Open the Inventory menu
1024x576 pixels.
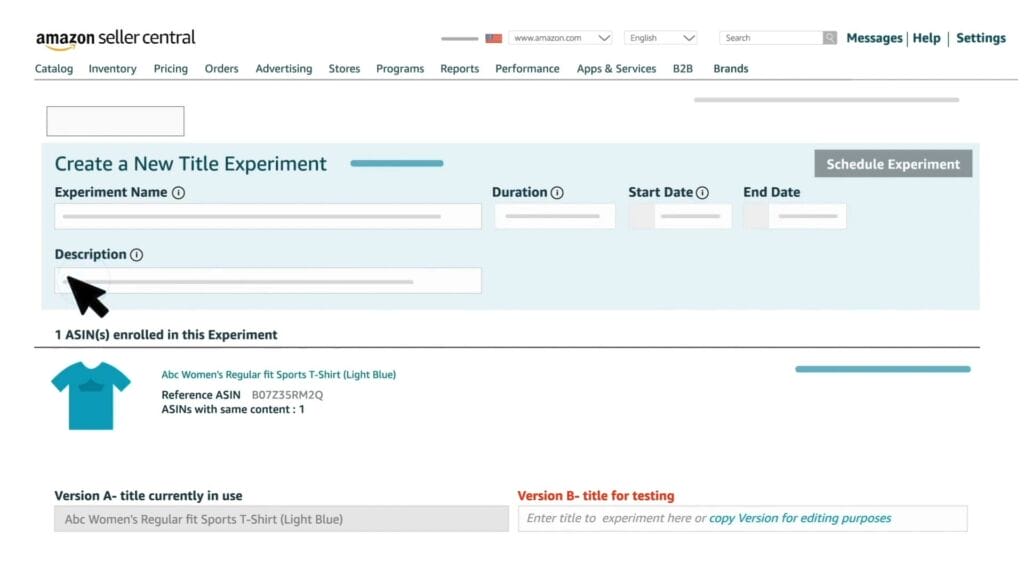tap(112, 69)
